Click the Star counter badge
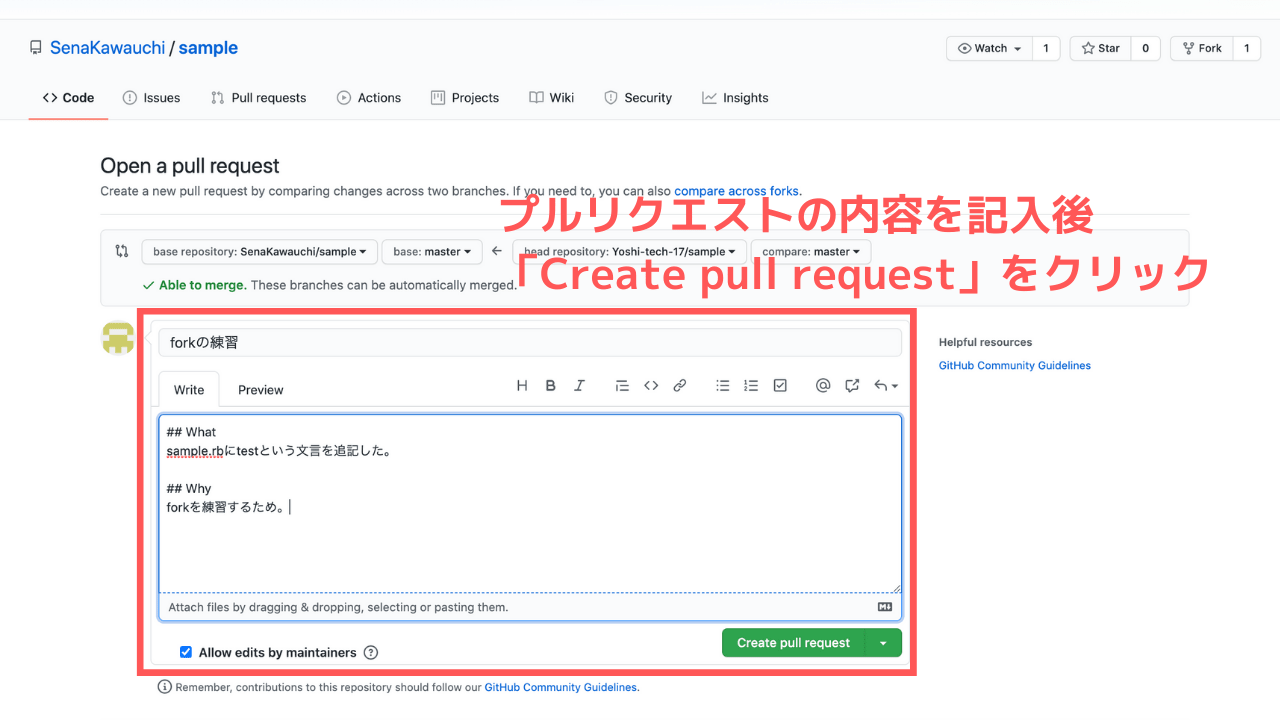1280x720 pixels. tap(1145, 47)
